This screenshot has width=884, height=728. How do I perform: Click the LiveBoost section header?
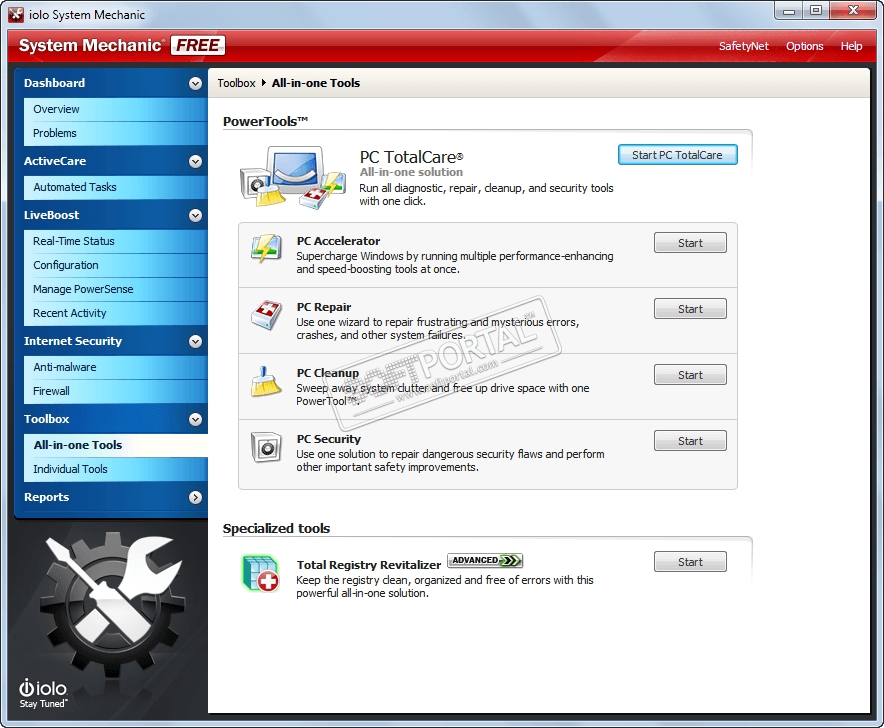click(51, 215)
